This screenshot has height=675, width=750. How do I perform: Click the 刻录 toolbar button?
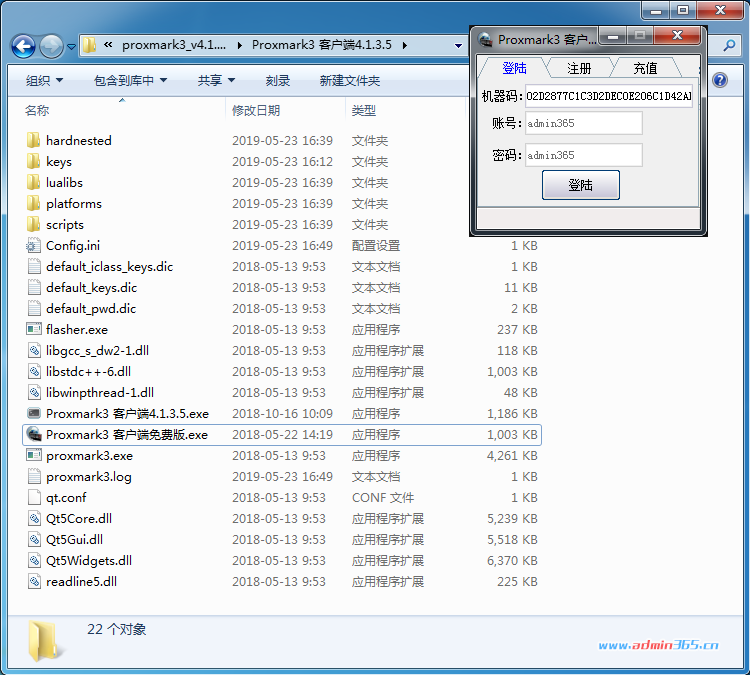pos(278,80)
